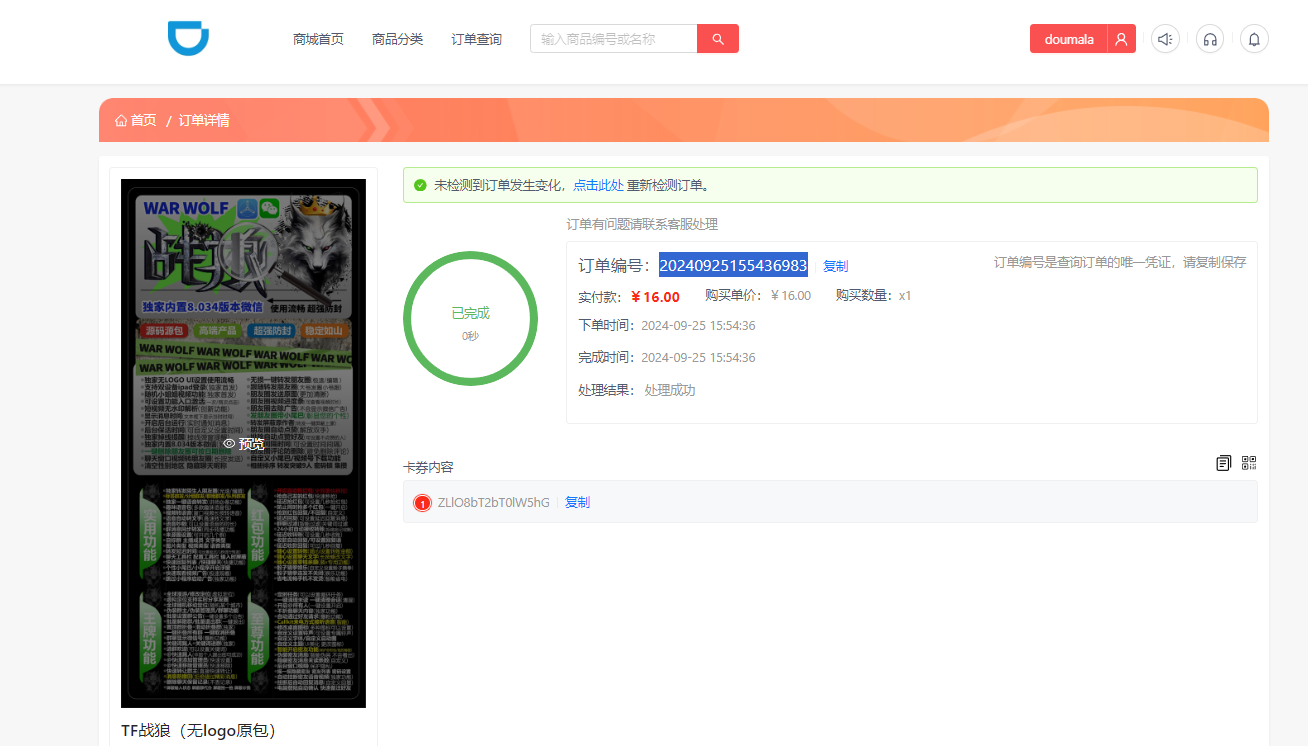1308x746 pixels.
Task: Click the paid amount ¥16.00 in red
Action: click(x=656, y=296)
